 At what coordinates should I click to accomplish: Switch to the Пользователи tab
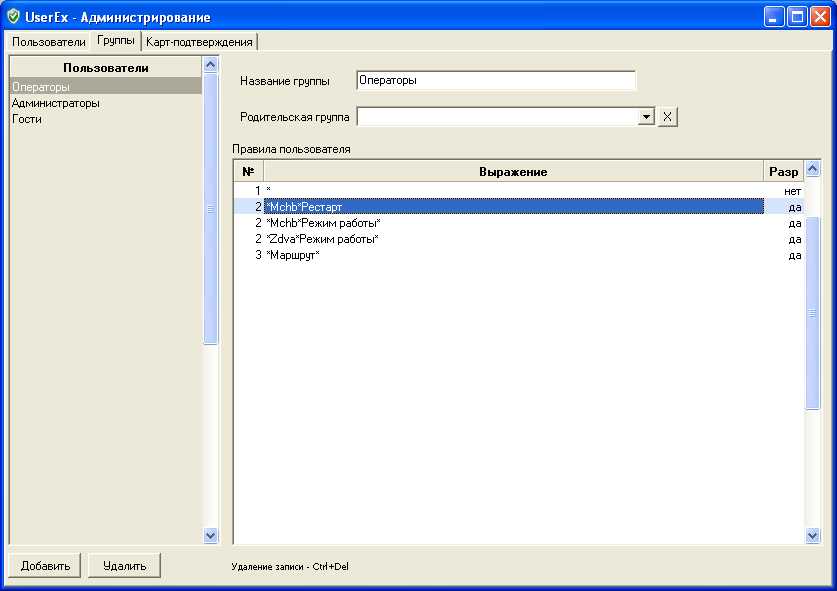(49, 42)
